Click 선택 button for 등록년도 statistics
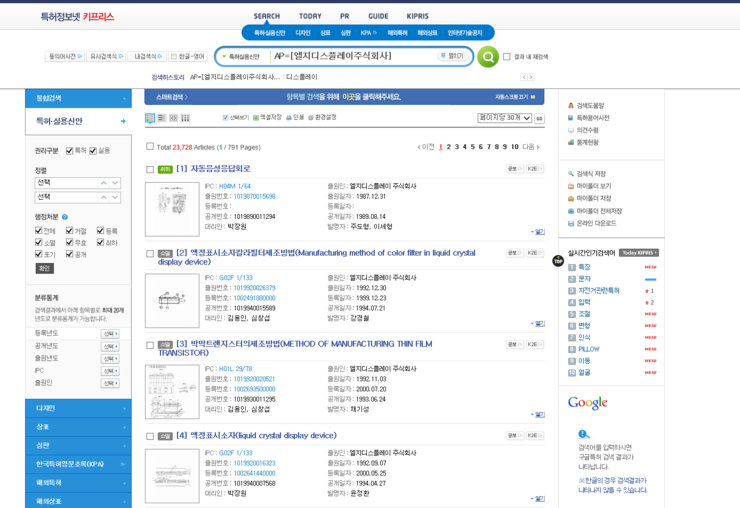 point(109,334)
